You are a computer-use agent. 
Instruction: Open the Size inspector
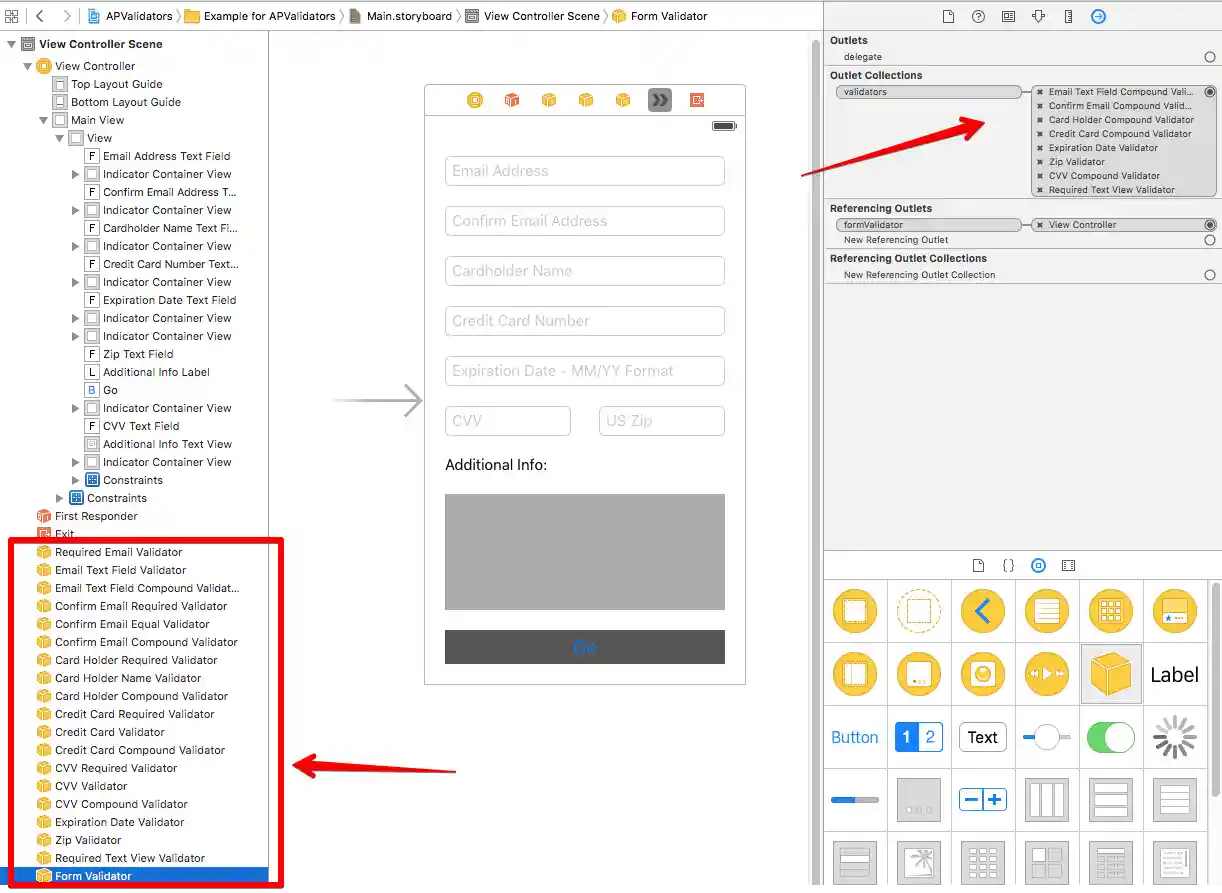[x=1068, y=16]
